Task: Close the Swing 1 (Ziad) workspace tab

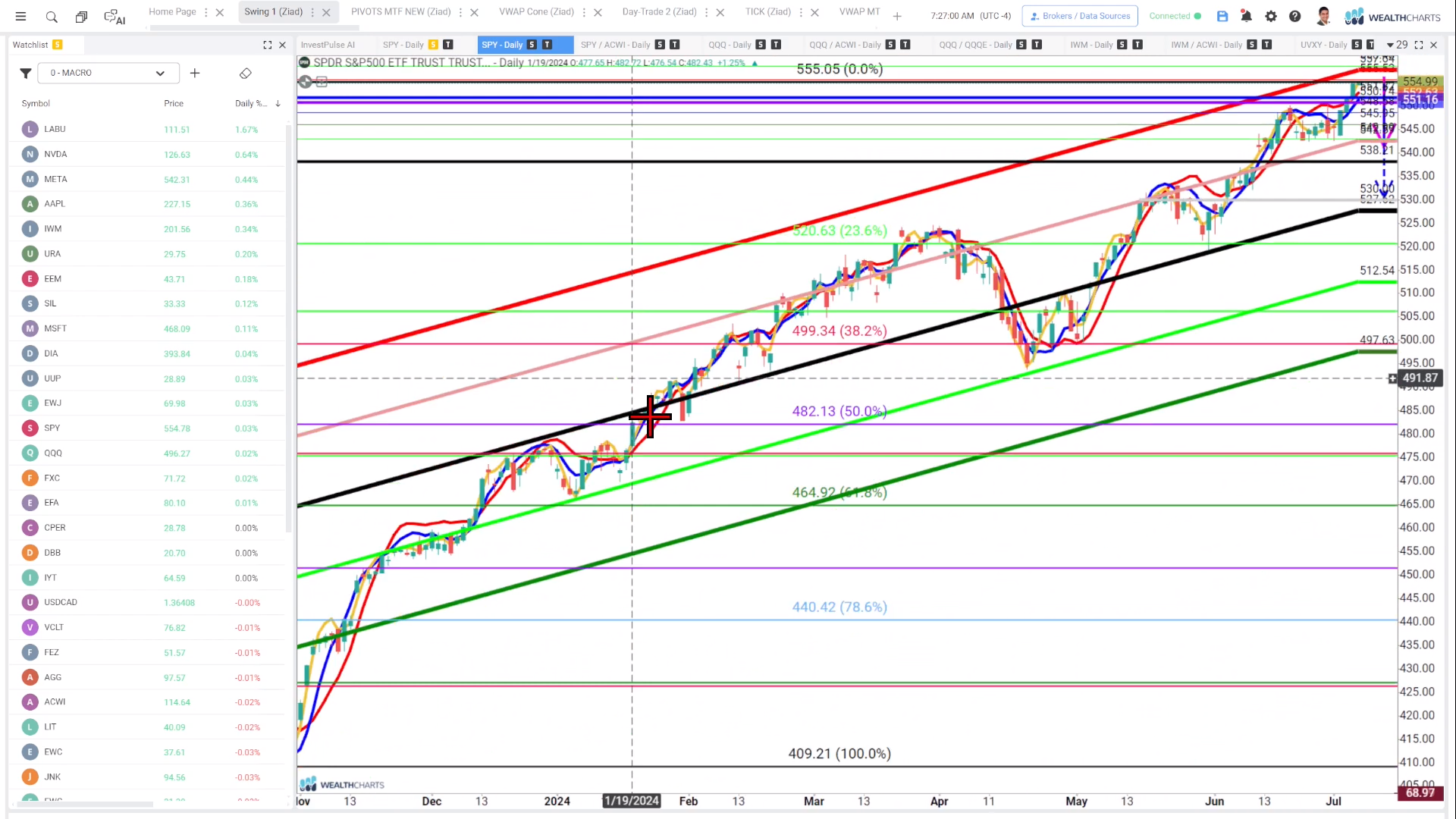Action: (326, 13)
